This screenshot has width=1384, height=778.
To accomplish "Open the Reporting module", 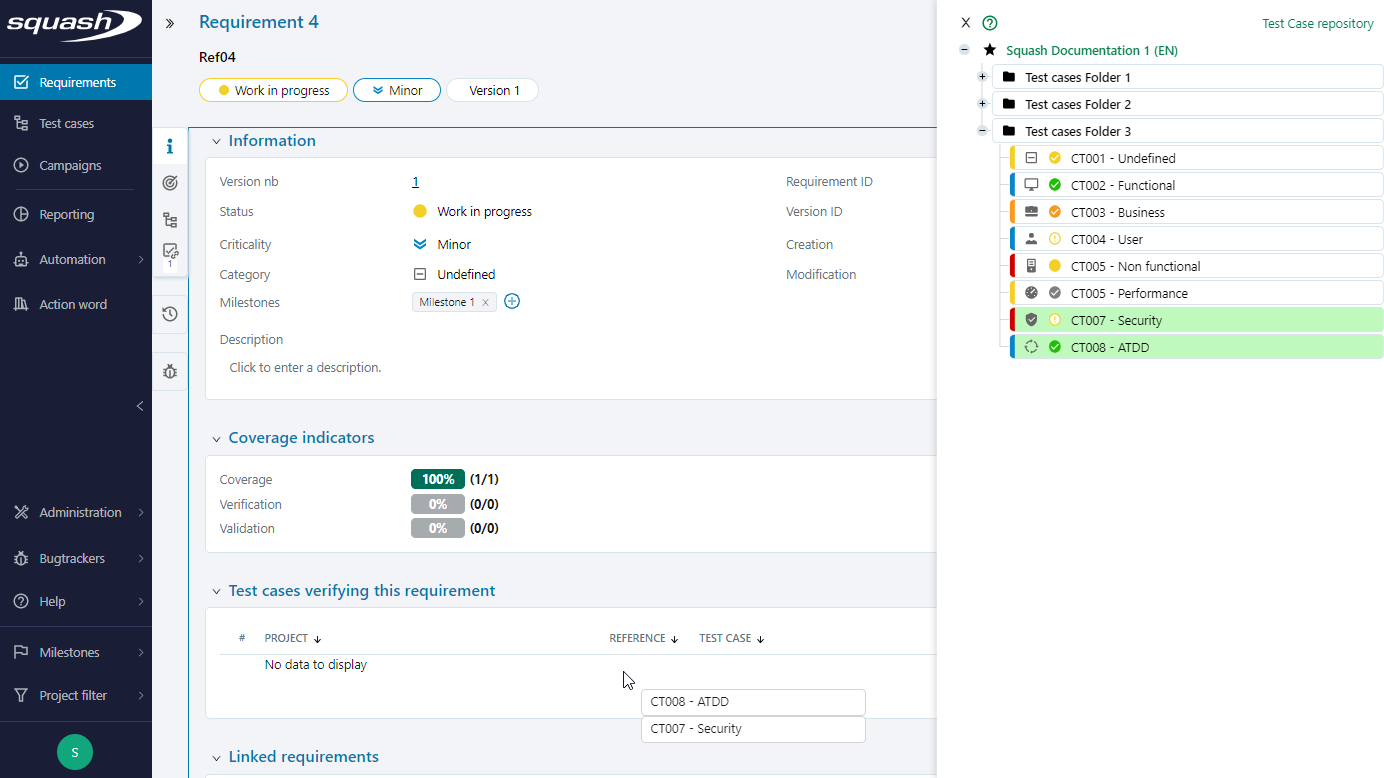I will 64,214.
